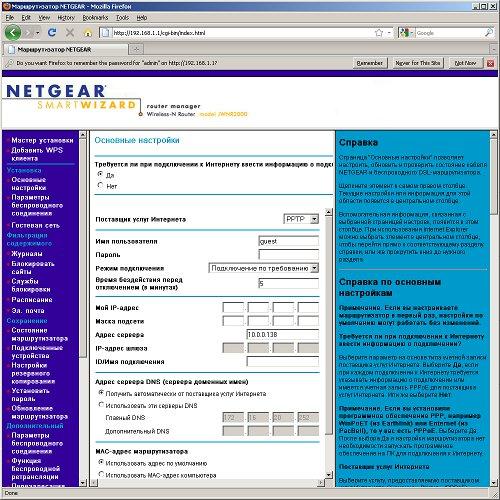Select the Да radio button
Screen dimensions: 500x500
pos(100,174)
